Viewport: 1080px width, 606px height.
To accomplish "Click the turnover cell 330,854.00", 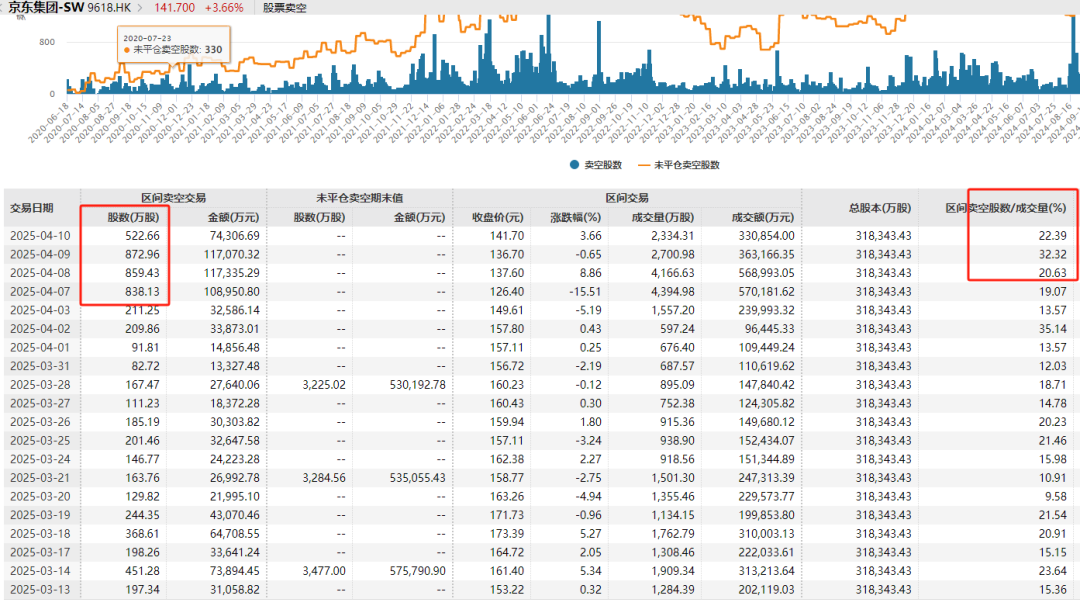I will [x=766, y=236].
